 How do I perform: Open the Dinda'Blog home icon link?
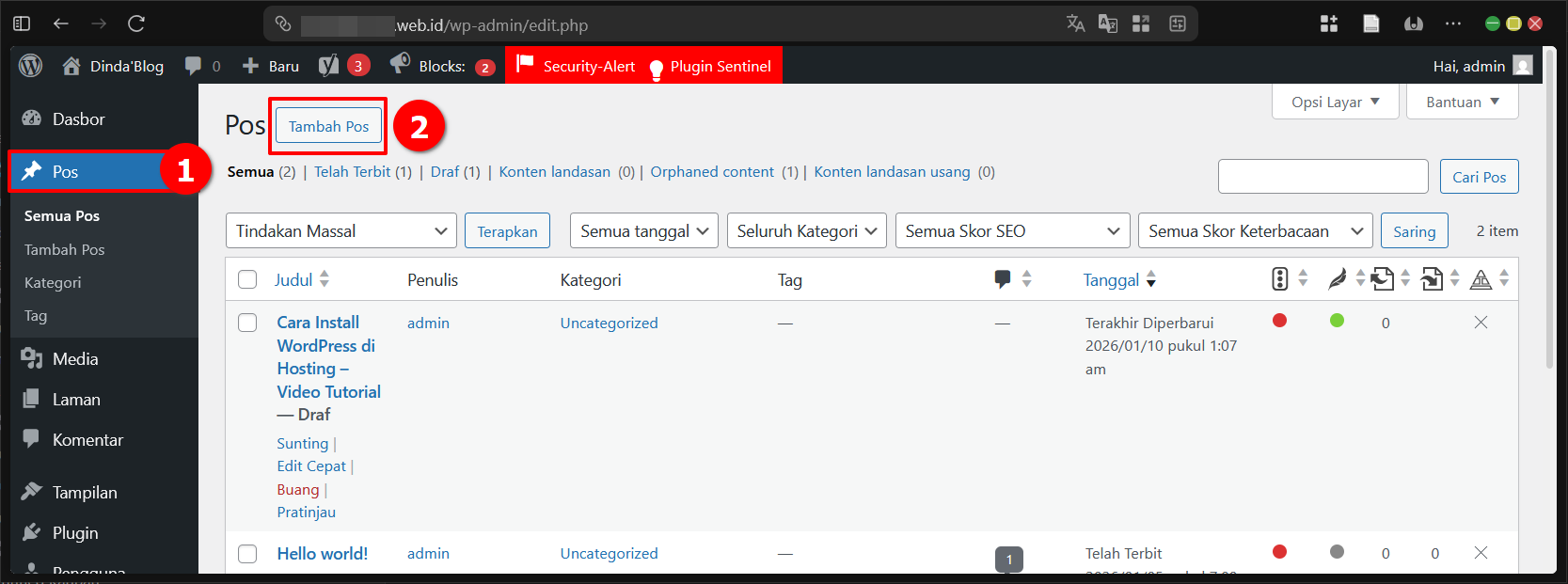point(71,66)
